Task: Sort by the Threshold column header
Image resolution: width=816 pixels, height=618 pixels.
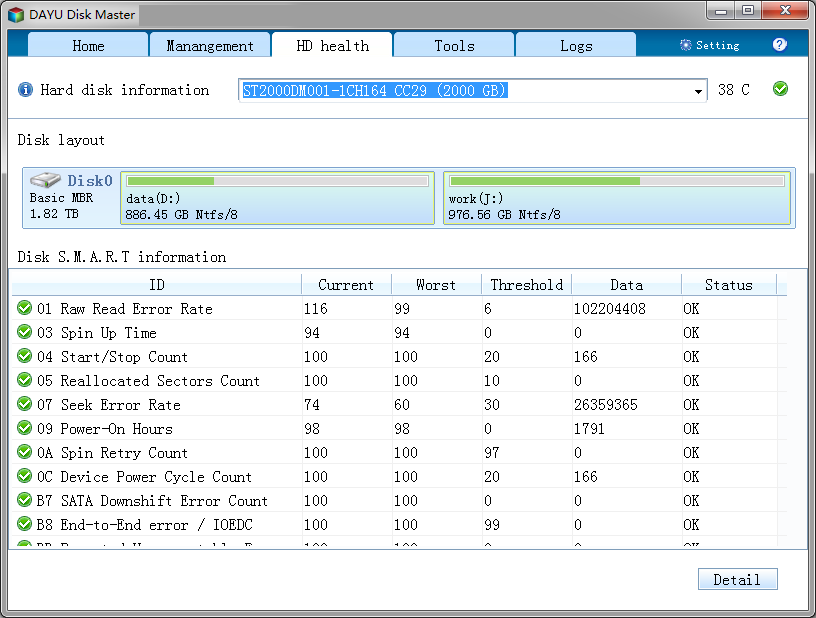Action: tap(526, 285)
